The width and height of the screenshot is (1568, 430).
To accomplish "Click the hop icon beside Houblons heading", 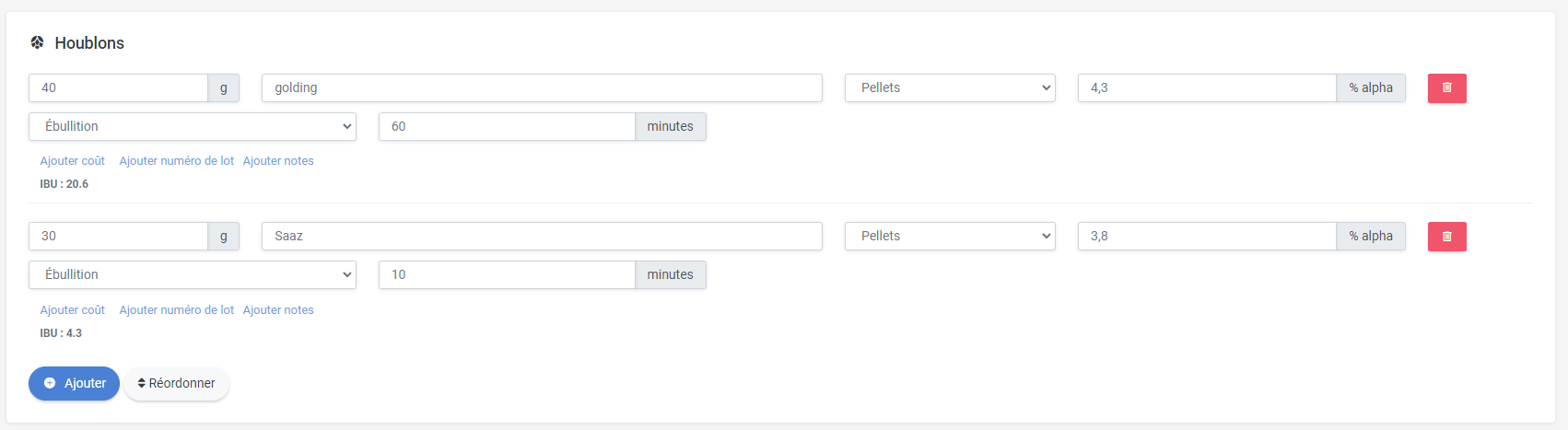I will [37, 42].
